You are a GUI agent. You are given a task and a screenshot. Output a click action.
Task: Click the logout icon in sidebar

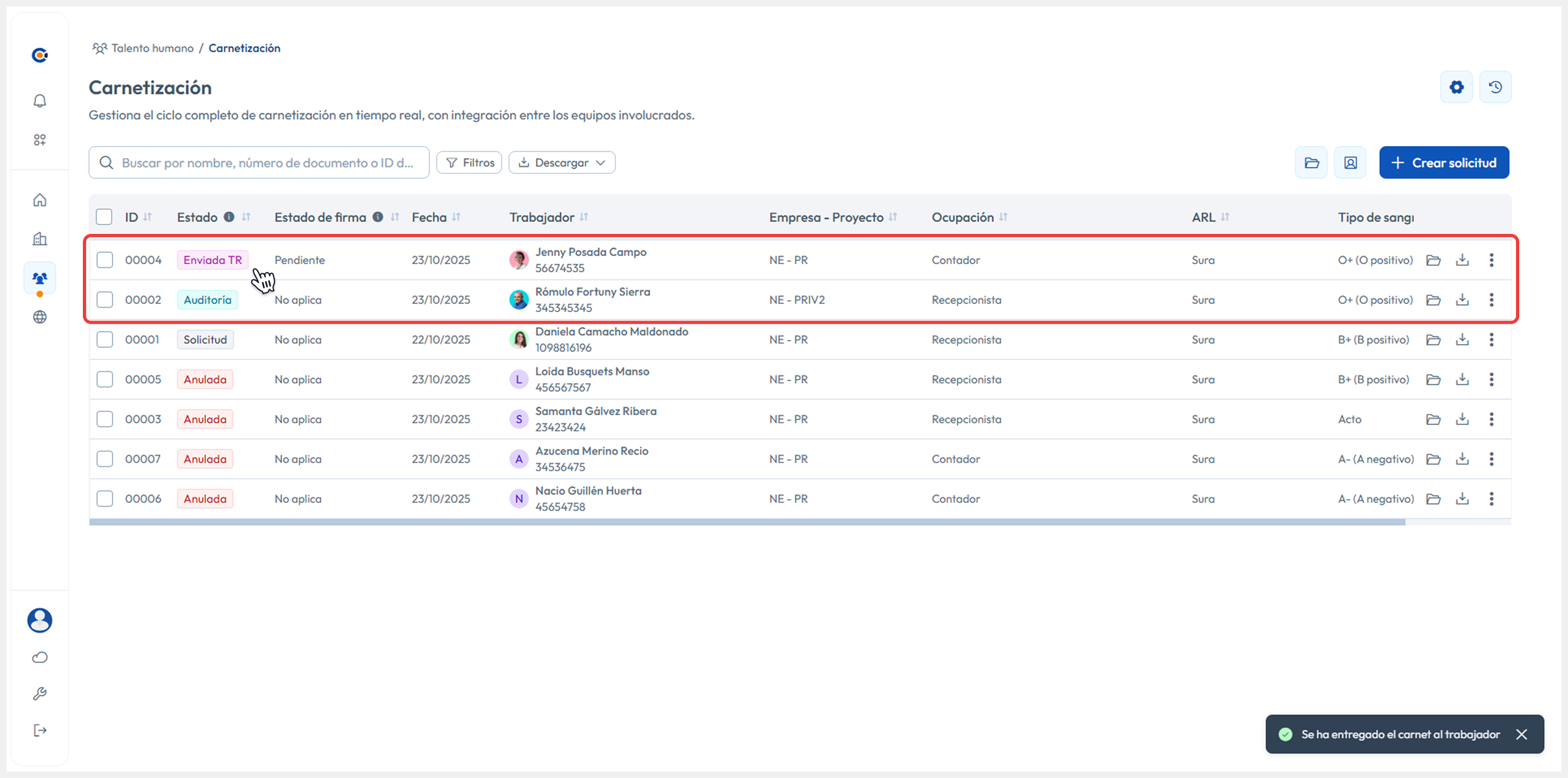point(40,730)
